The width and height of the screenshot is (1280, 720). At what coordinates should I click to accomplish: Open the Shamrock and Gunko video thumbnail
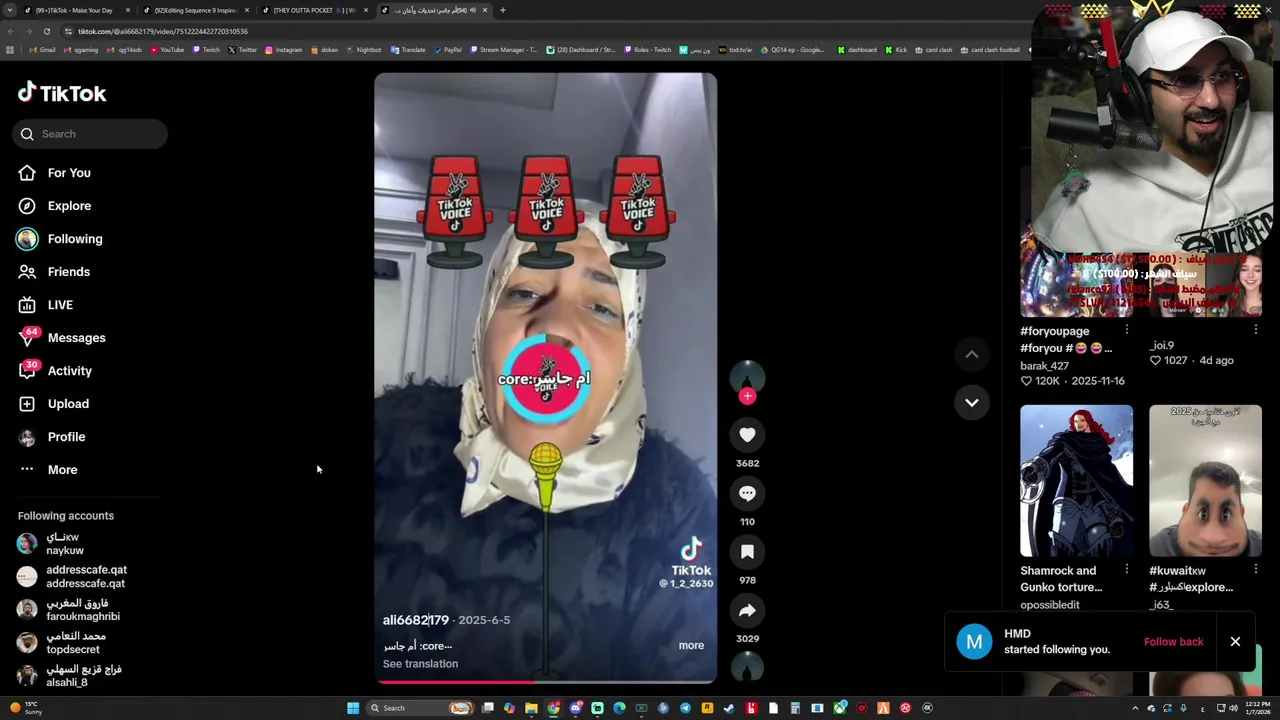point(1076,481)
